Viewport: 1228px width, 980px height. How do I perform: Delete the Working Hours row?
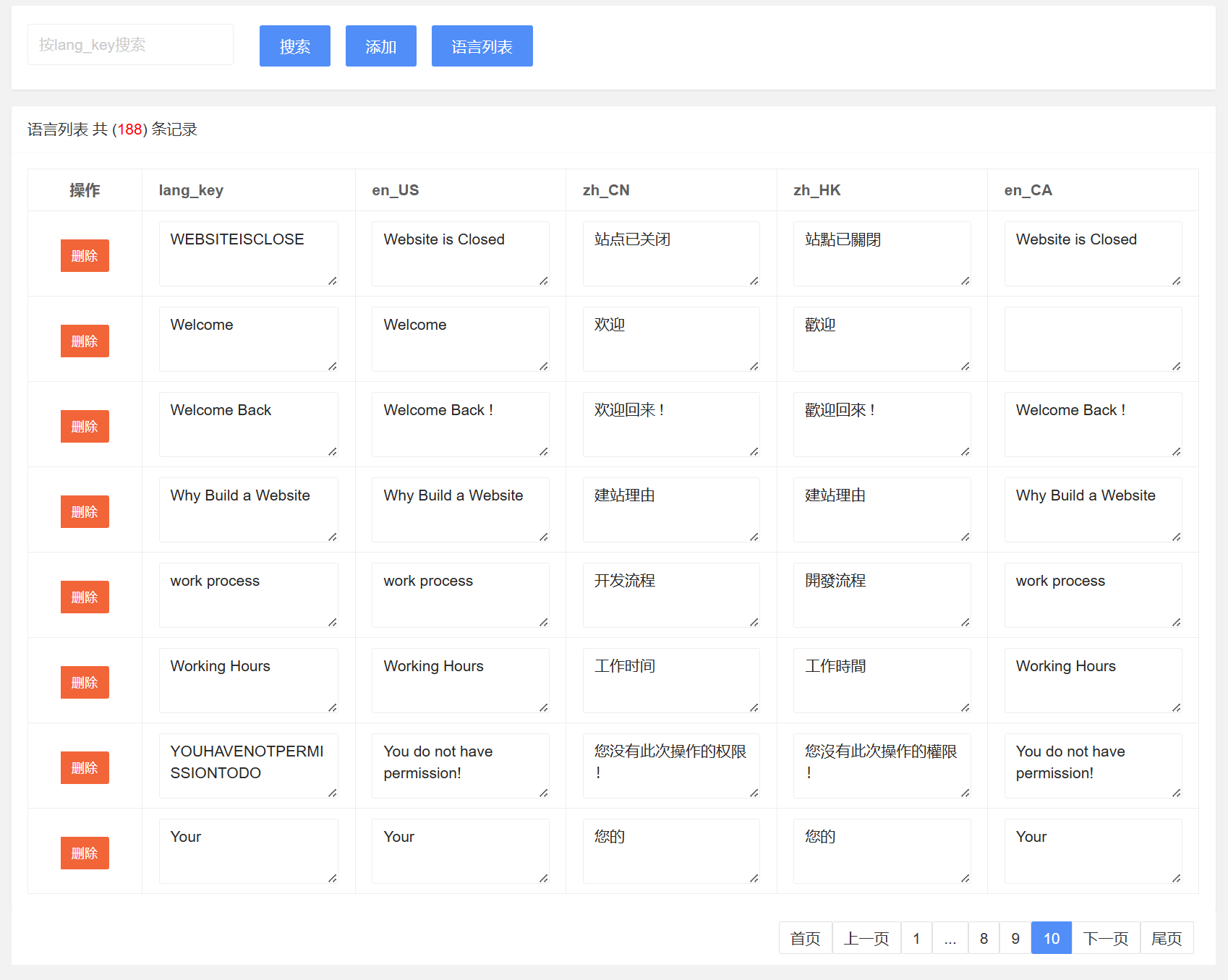coord(85,683)
